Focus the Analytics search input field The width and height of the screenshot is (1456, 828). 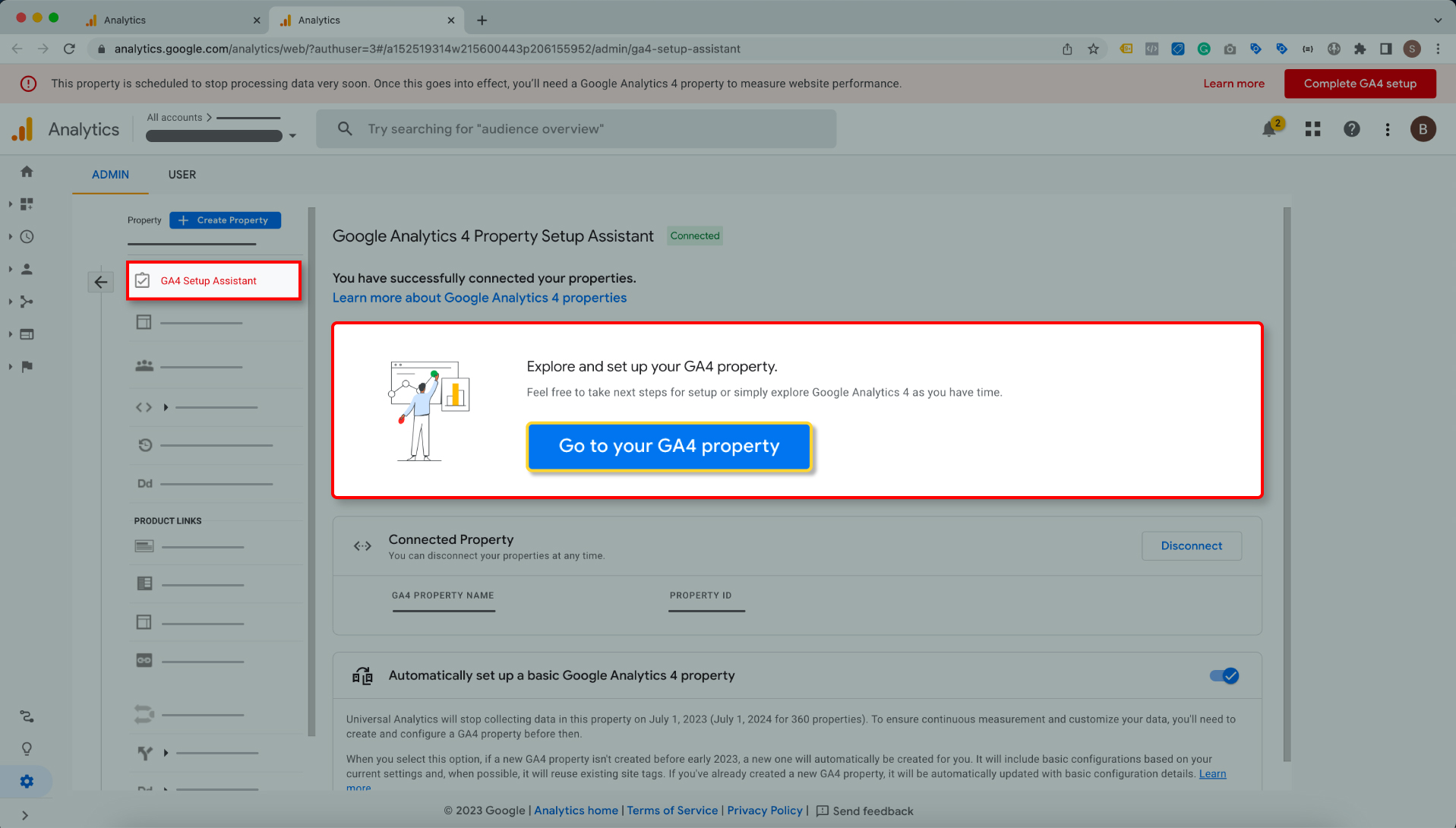click(576, 129)
